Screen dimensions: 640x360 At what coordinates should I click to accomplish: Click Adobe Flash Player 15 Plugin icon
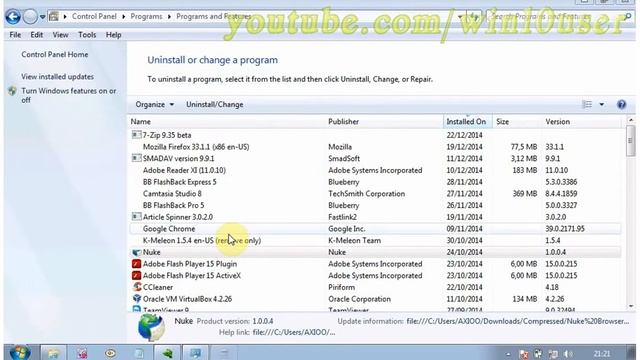[137, 264]
